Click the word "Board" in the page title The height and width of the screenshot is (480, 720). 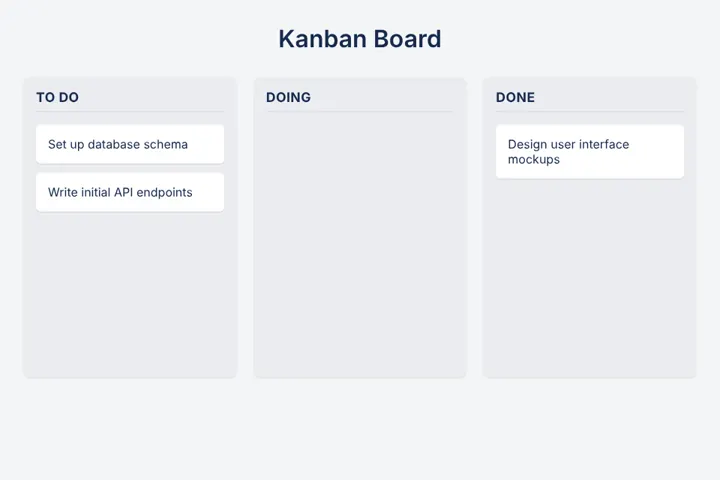click(x=407, y=39)
